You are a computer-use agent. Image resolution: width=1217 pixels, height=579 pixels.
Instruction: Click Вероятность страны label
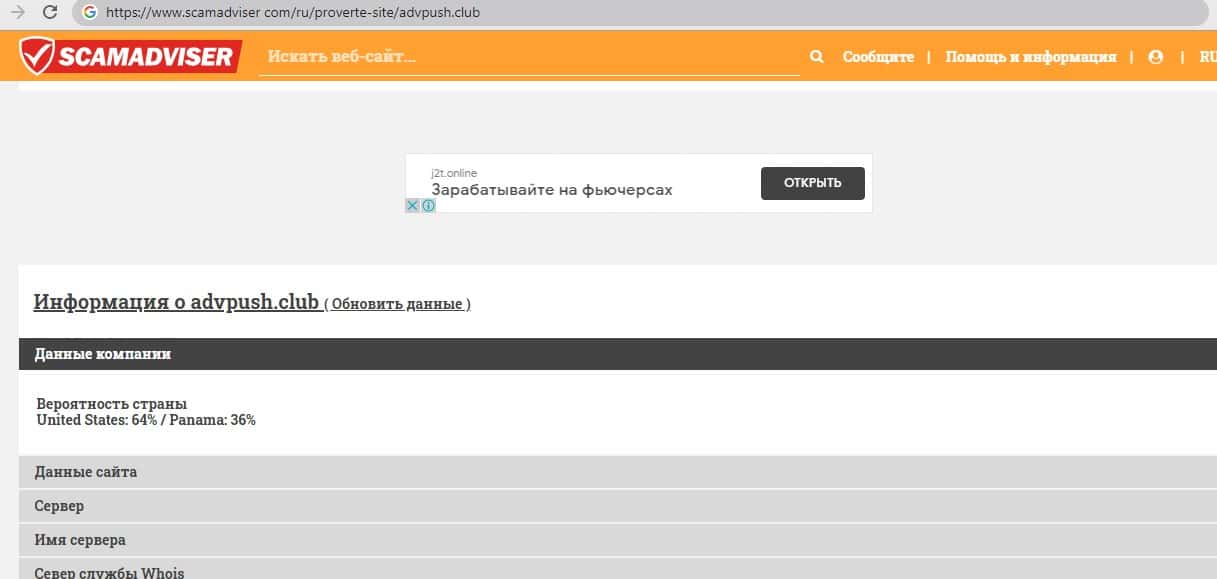click(x=111, y=404)
